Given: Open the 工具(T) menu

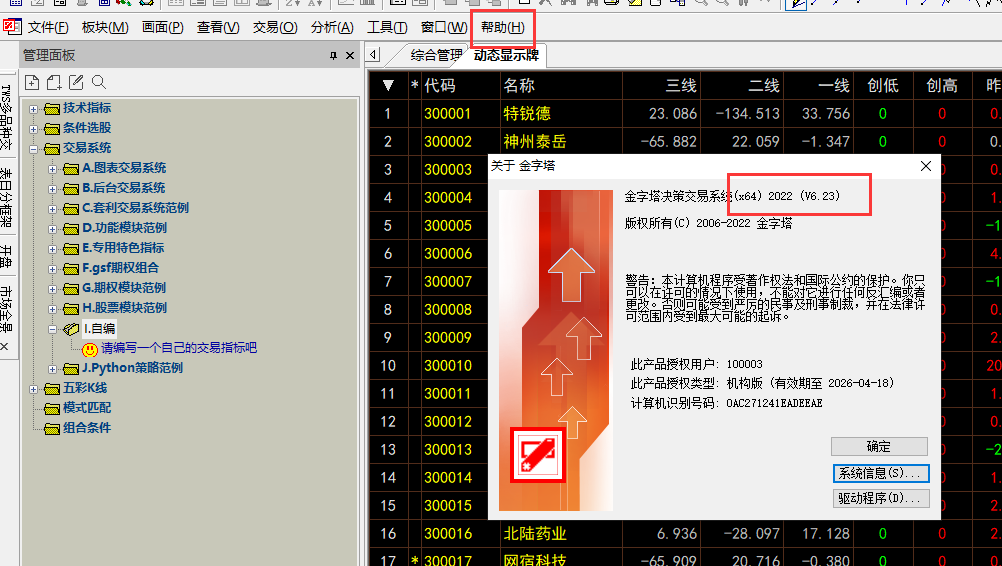Looking at the screenshot, I should 387,27.
